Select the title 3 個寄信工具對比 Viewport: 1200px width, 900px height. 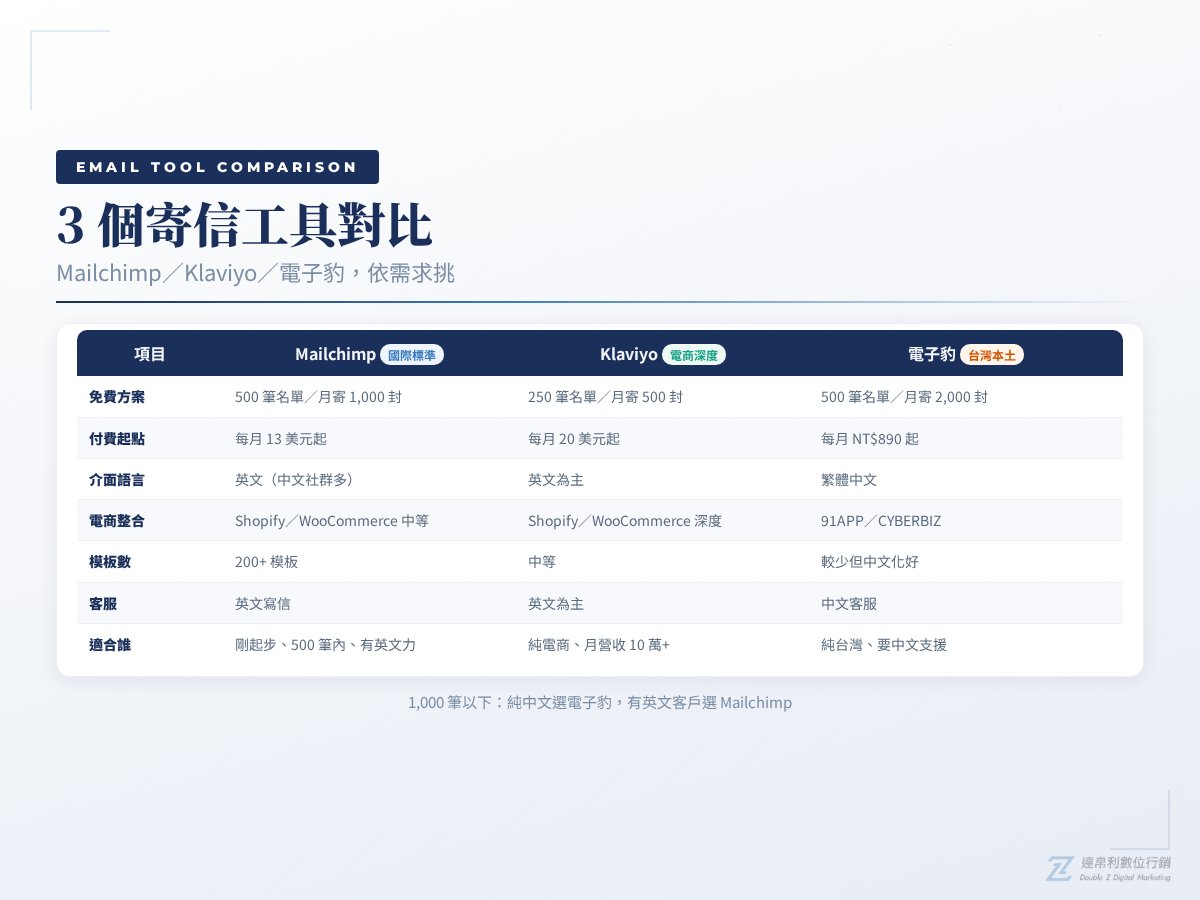pos(244,226)
